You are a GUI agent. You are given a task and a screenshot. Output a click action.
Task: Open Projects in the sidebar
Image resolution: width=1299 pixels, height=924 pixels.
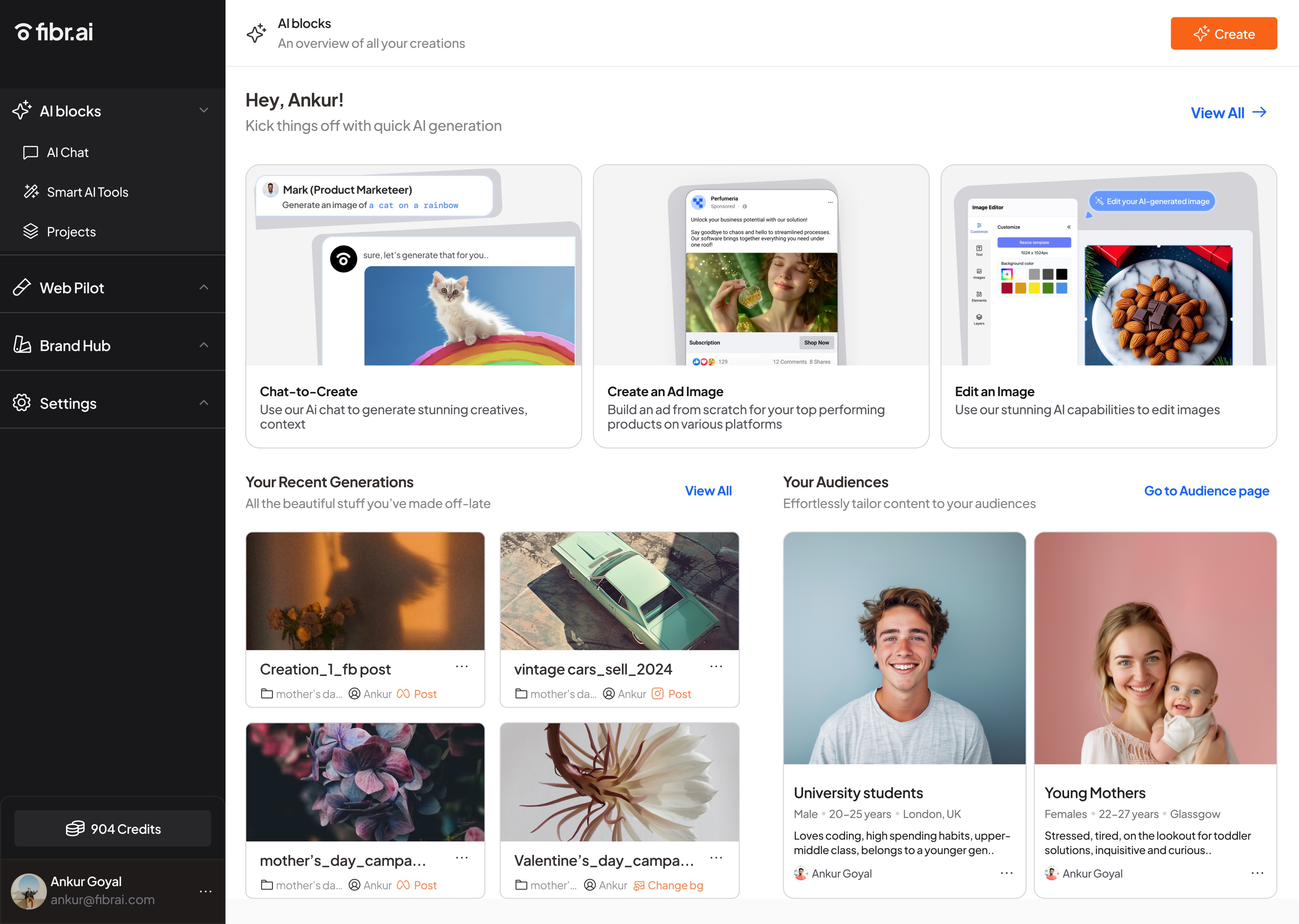pos(71,232)
